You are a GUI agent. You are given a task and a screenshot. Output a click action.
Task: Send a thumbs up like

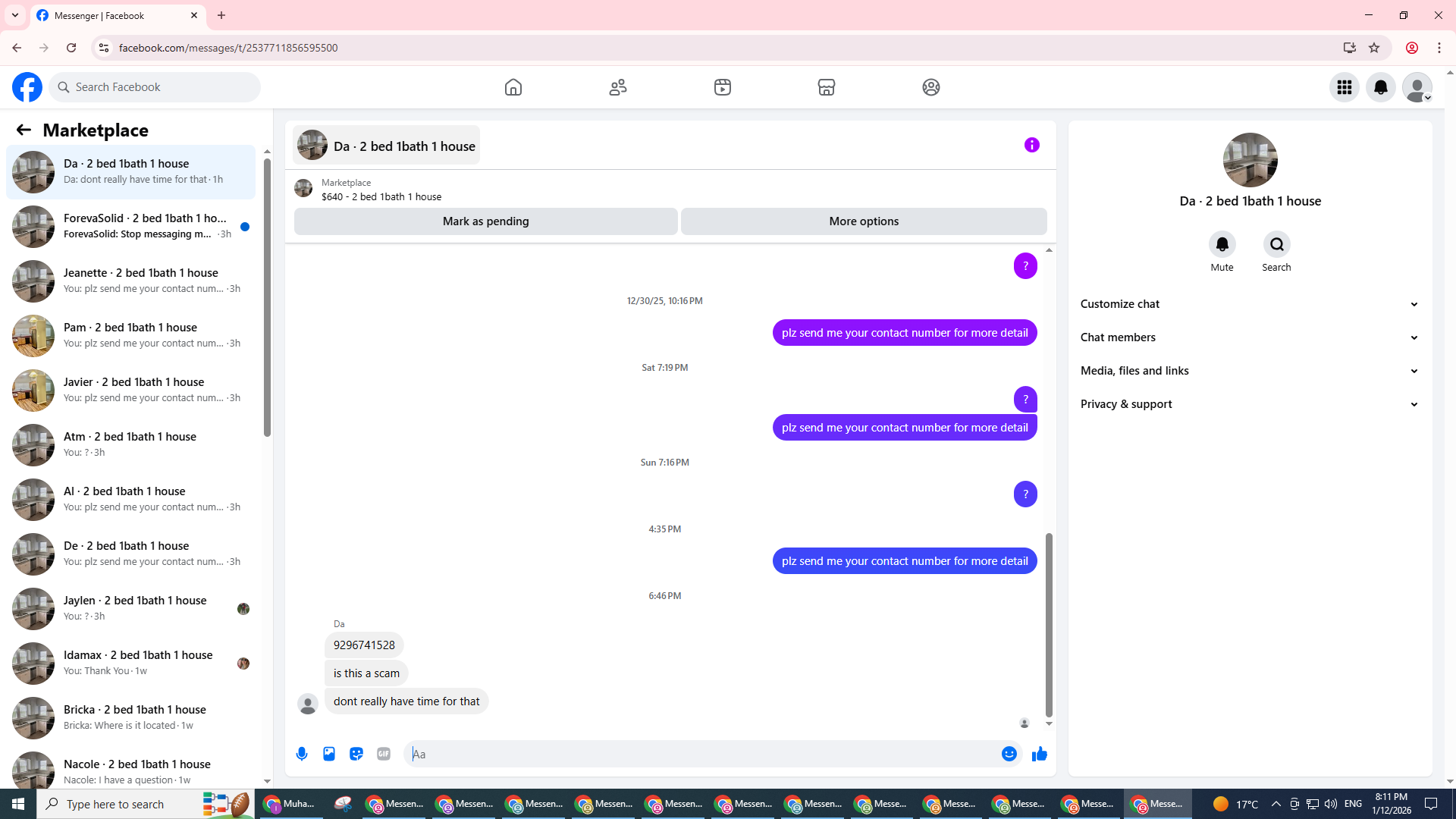[1039, 754]
